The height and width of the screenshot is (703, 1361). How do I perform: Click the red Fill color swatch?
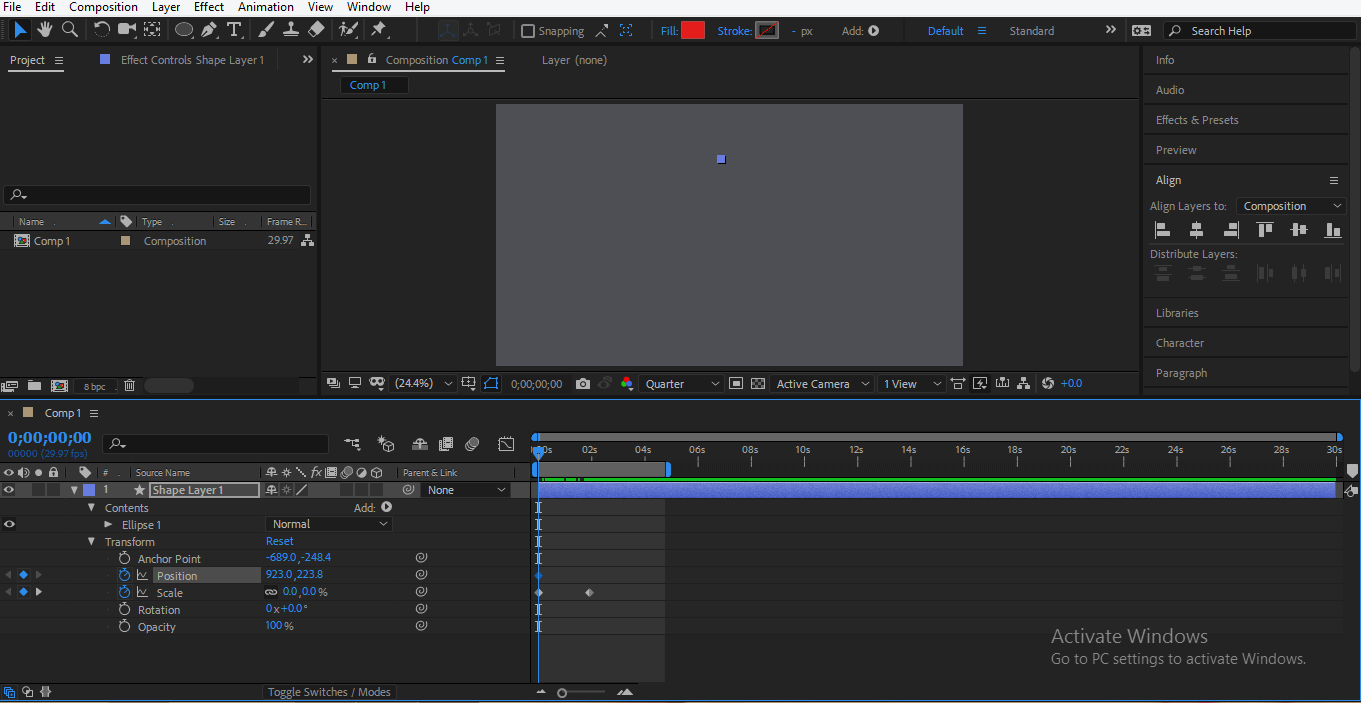coord(693,31)
